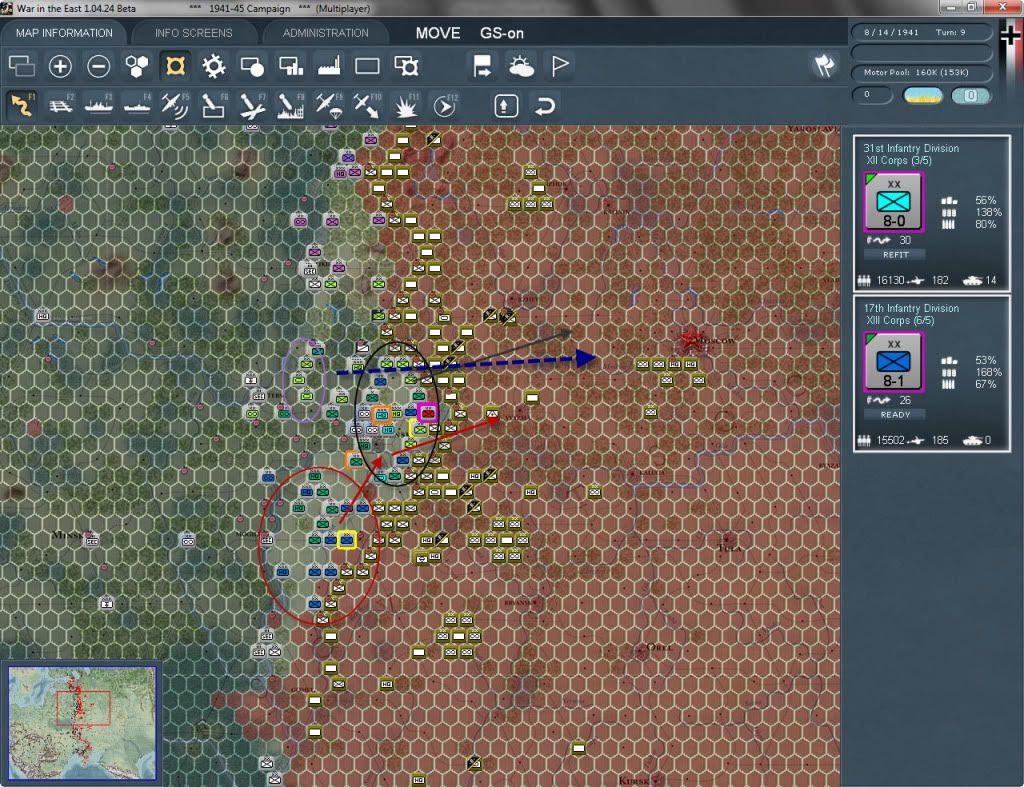This screenshot has width=1024, height=787.
Task: Select the magenta-highlighted red unit counter
Action: 428,413
